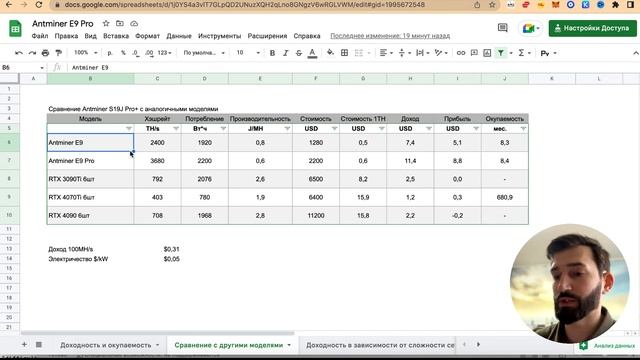Open the text color picker
640x360 pixels.
click(312, 53)
